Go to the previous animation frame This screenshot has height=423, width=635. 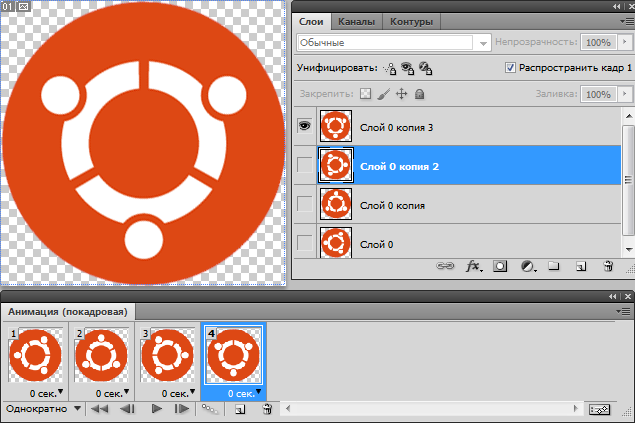[x=128, y=409]
